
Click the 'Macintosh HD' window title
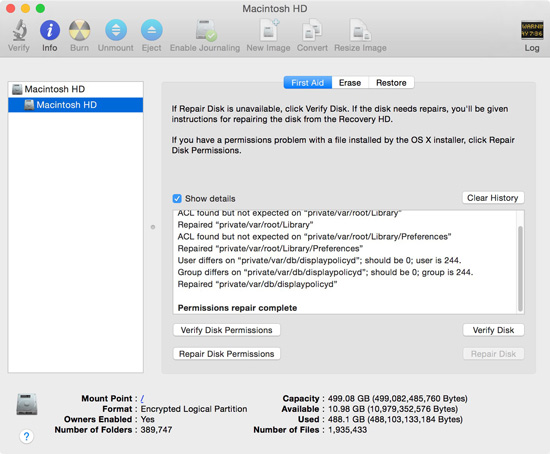[275, 8]
